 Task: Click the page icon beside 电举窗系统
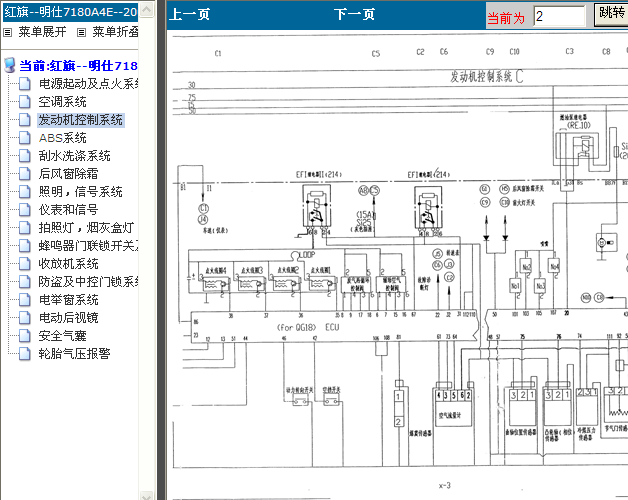pos(25,300)
